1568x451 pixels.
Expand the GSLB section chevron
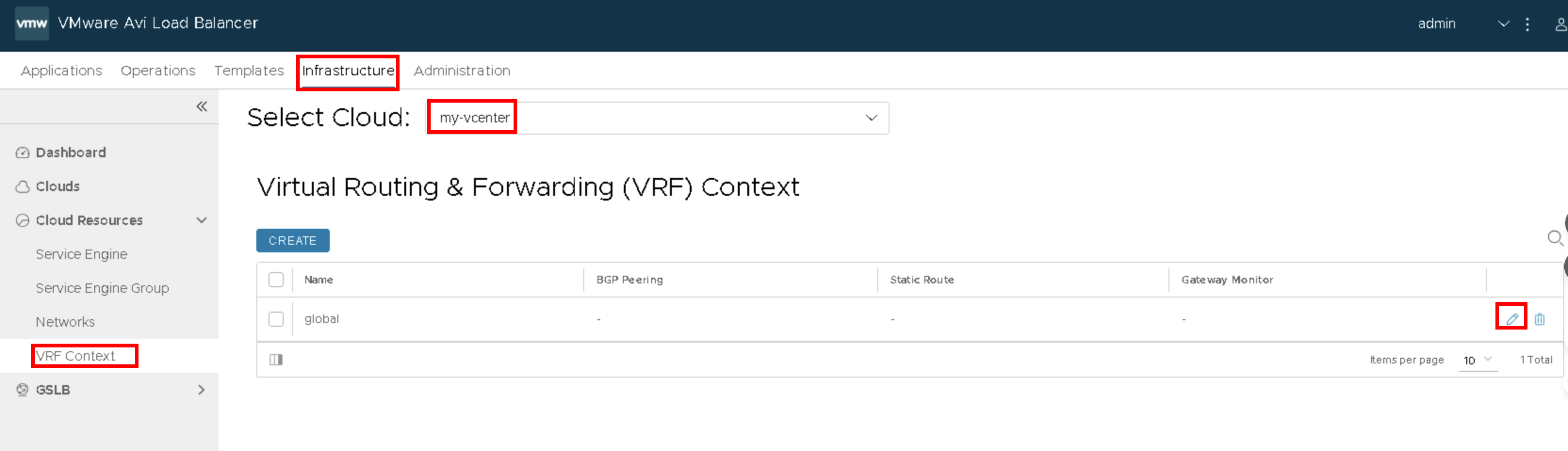202,390
